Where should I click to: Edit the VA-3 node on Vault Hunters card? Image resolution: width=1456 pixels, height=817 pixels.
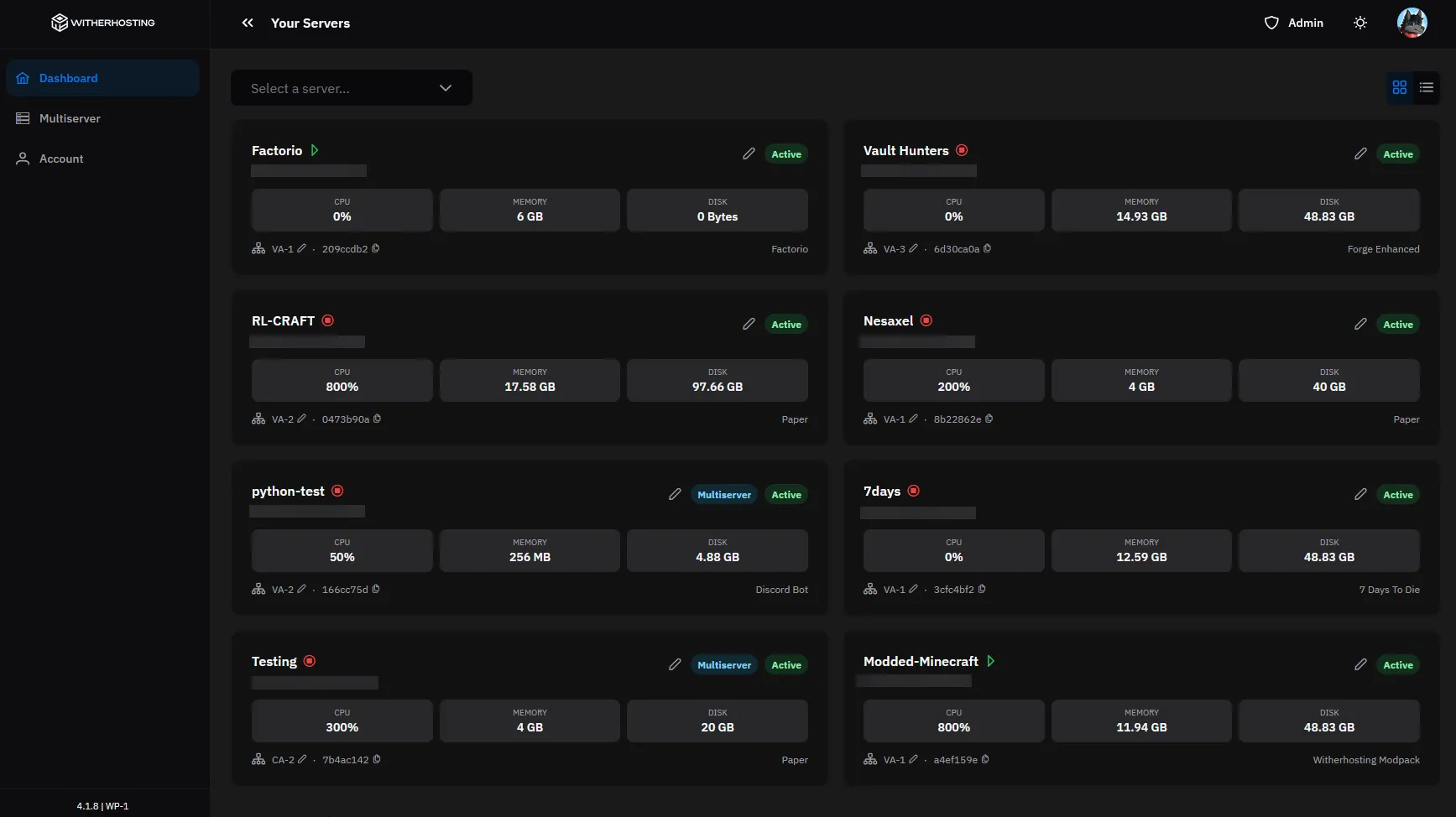pyautogui.click(x=913, y=248)
